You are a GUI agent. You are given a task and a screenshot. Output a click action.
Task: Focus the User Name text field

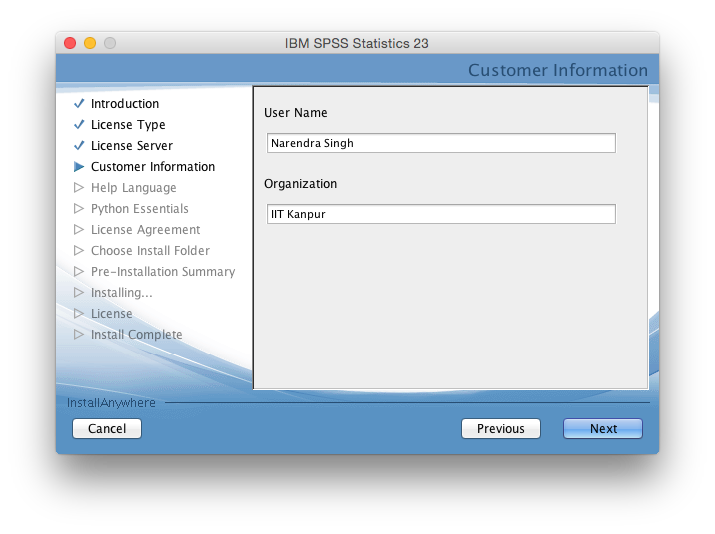[x=440, y=143]
